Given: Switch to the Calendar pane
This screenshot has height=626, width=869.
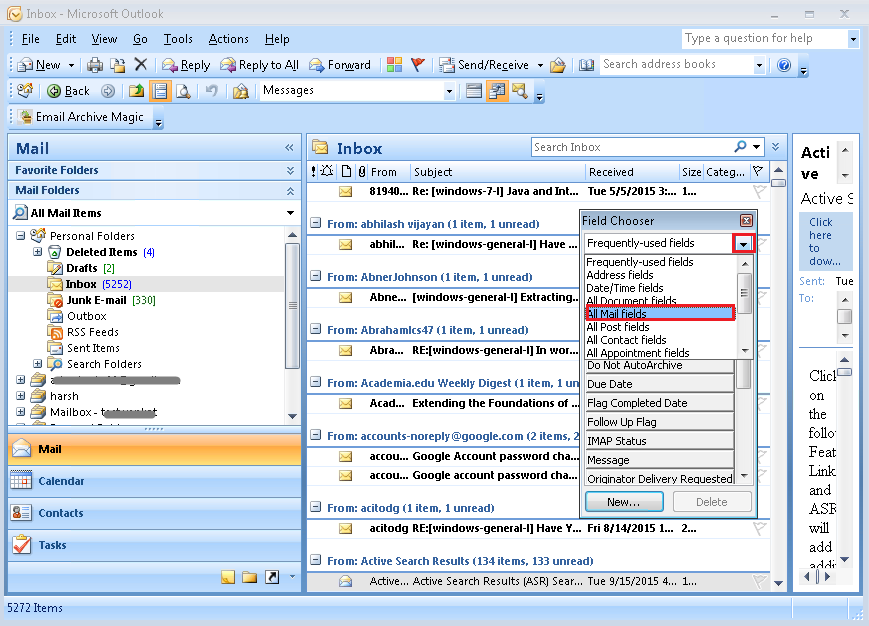Looking at the screenshot, I should click(x=155, y=481).
